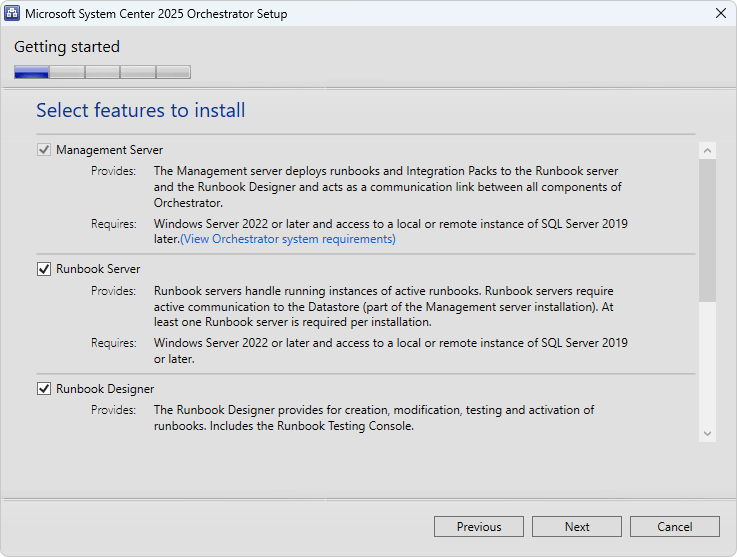Uncheck the Runbook Designer checkbox

click(x=44, y=389)
